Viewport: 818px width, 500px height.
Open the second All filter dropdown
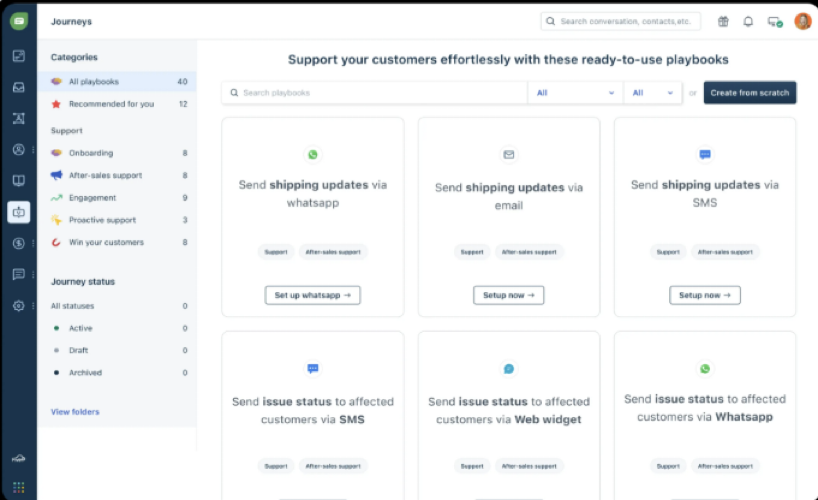[652, 93]
